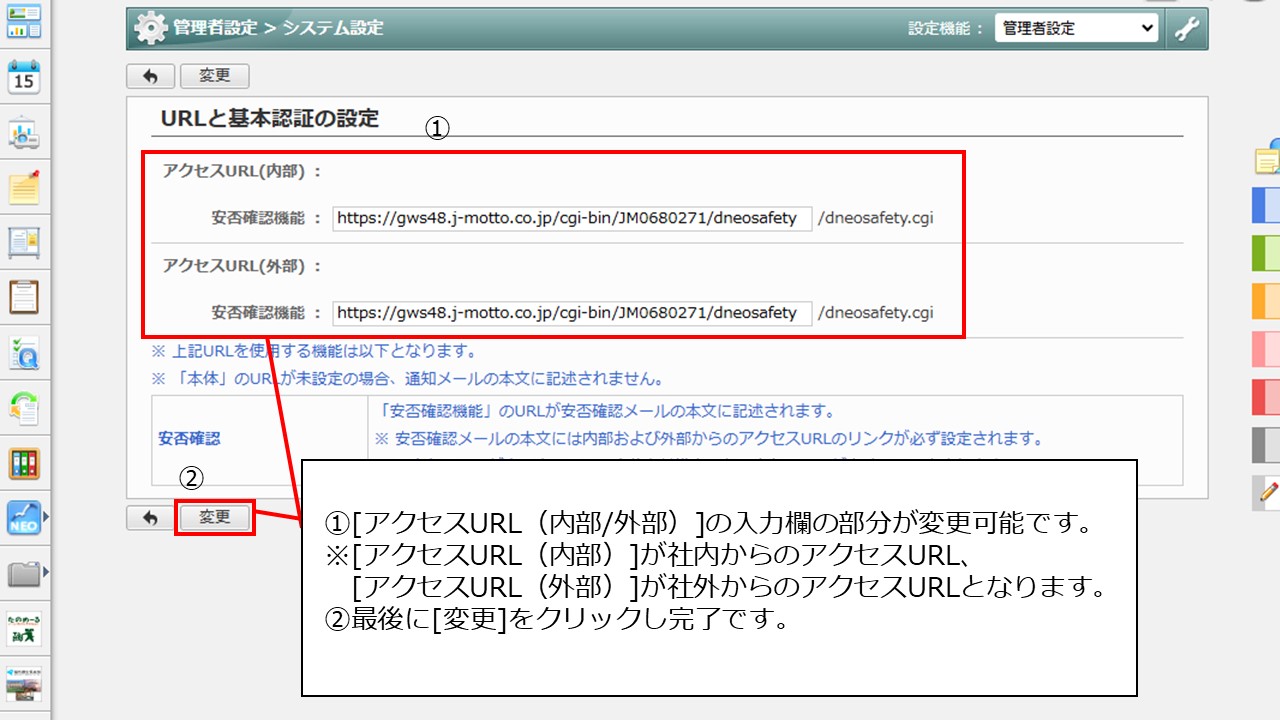Viewport: 1280px width, 720px height.
Task: Open the calendar icon showing 15
Action: [24, 77]
